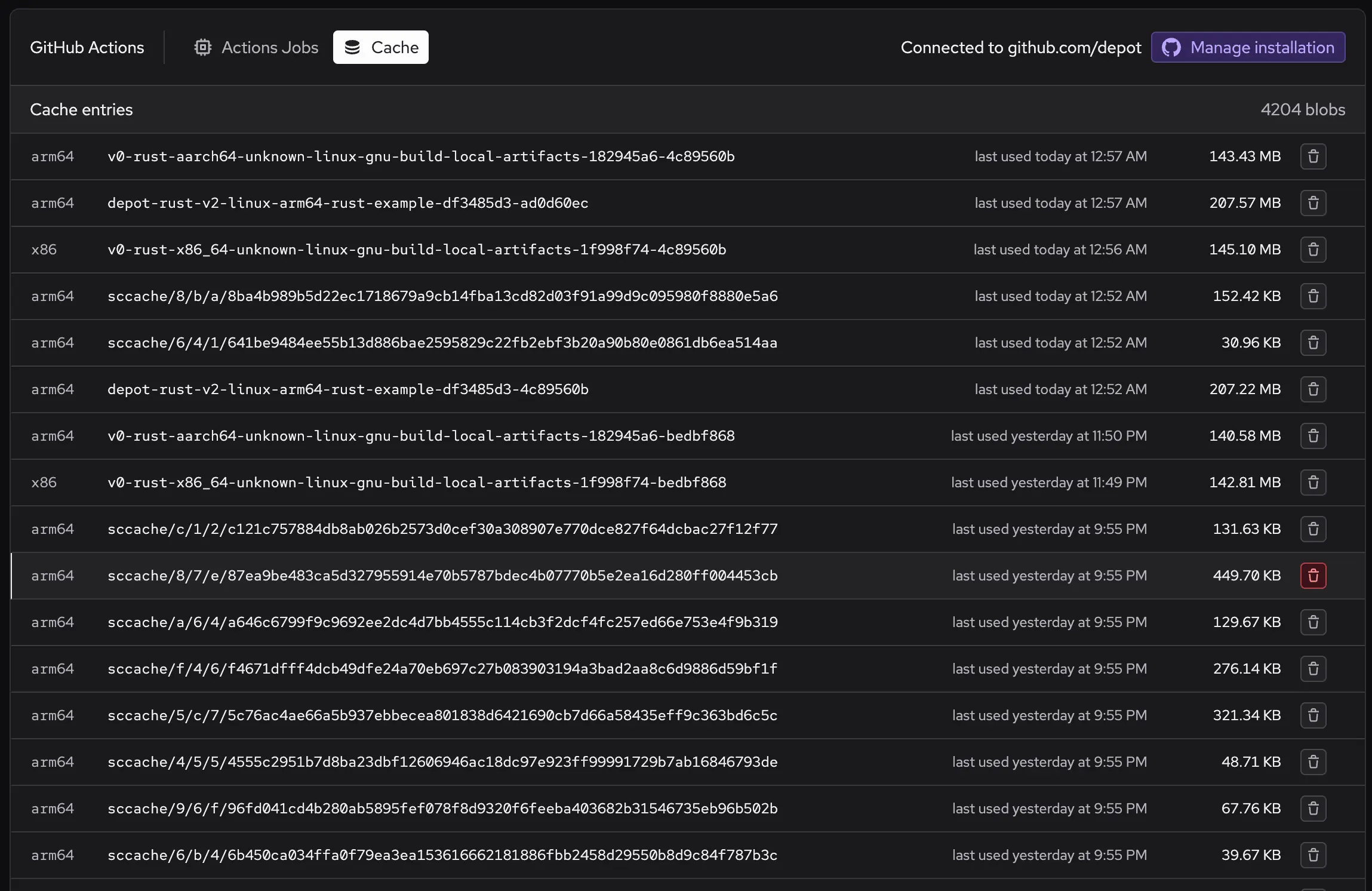The height and width of the screenshot is (891, 1372).
Task: Click the v0-rust-x86_64 bedbf868 entry name
Action: coord(417,483)
